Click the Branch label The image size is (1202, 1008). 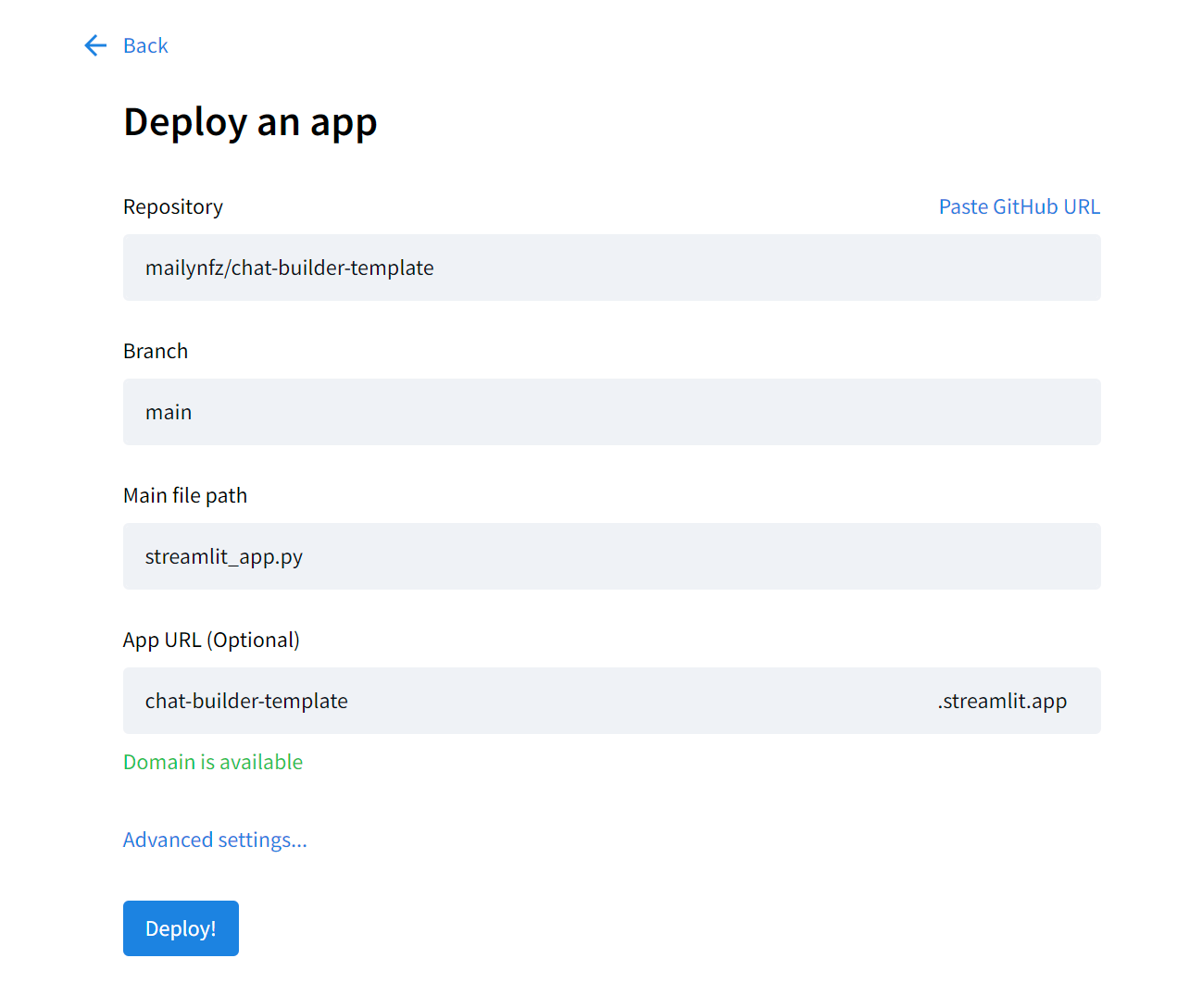click(156, 351)
